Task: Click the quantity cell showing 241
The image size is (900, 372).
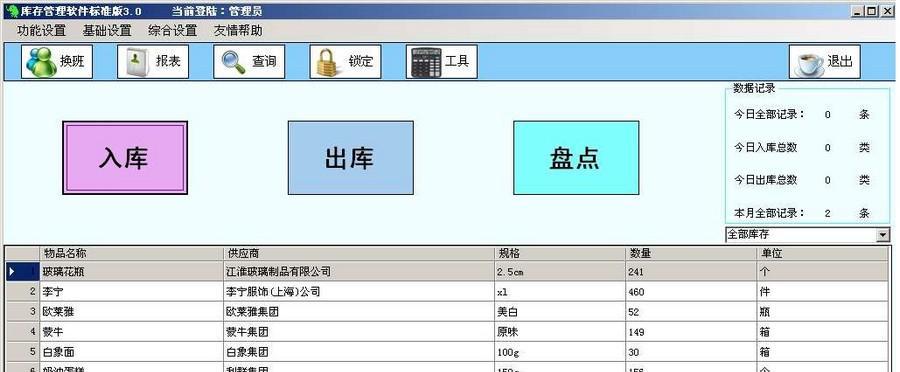Action: (x=691, y=272)
